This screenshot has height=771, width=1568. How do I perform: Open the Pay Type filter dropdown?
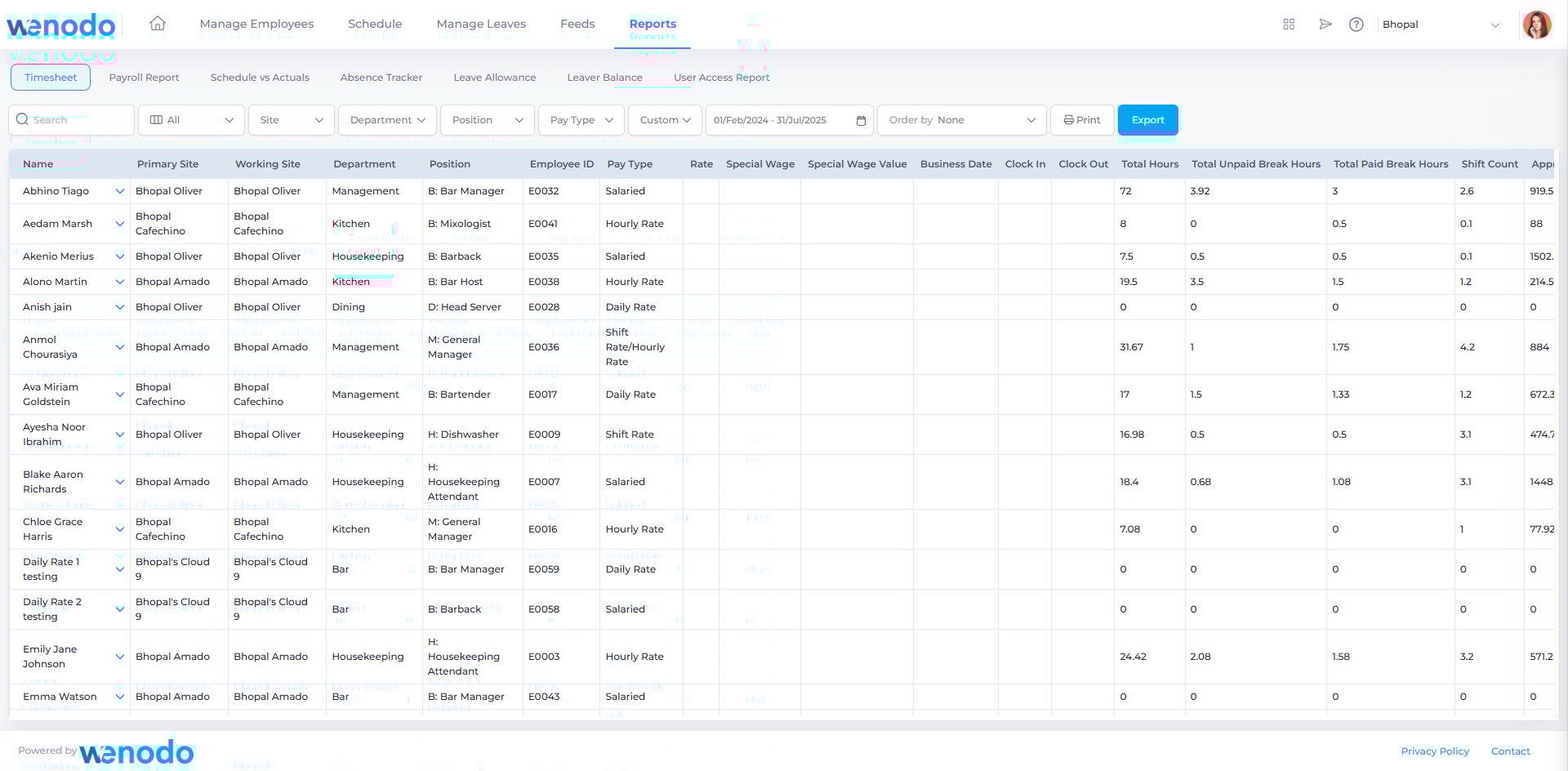(581, 120)
